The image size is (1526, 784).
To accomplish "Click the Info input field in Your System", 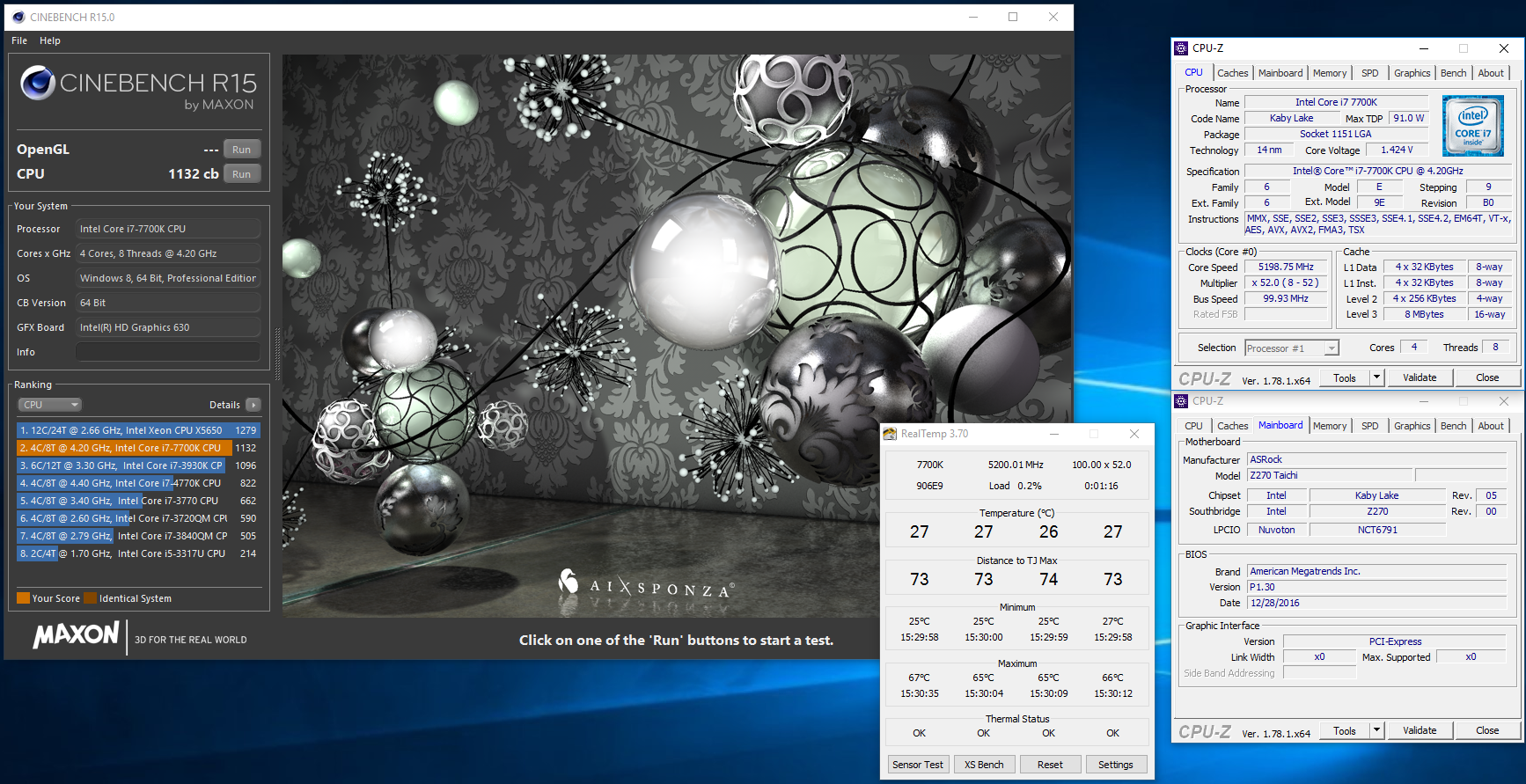I will (168, 352).
